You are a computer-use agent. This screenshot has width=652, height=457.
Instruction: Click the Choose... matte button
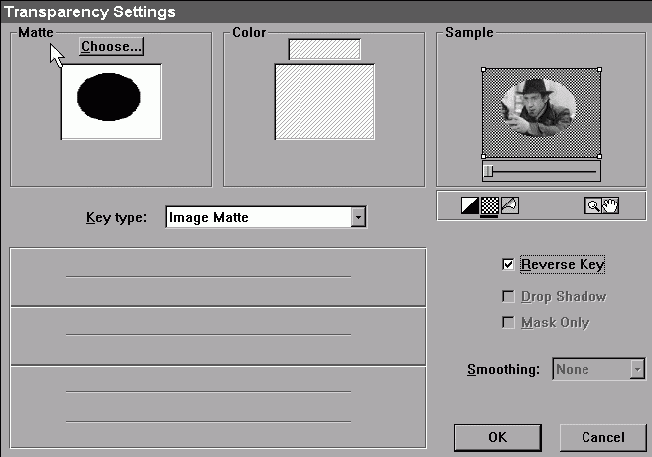coord(112,46)
